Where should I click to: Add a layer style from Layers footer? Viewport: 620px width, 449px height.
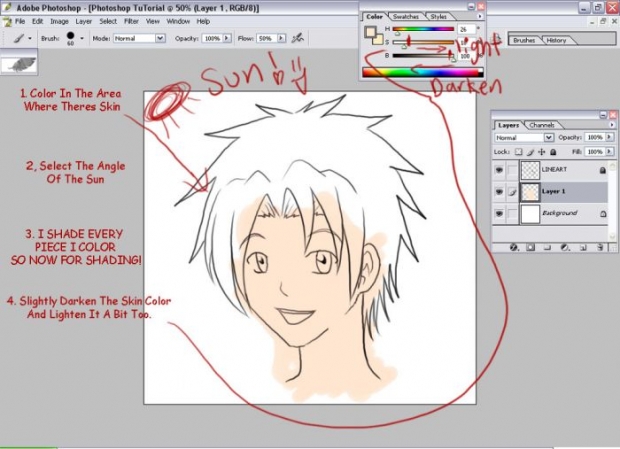514,247
